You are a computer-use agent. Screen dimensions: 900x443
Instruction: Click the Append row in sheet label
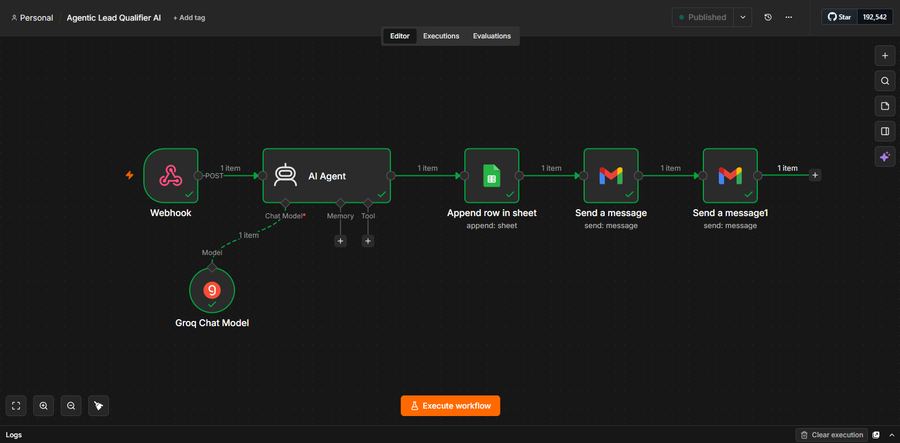pyautogui.click(x=492, y=213)
